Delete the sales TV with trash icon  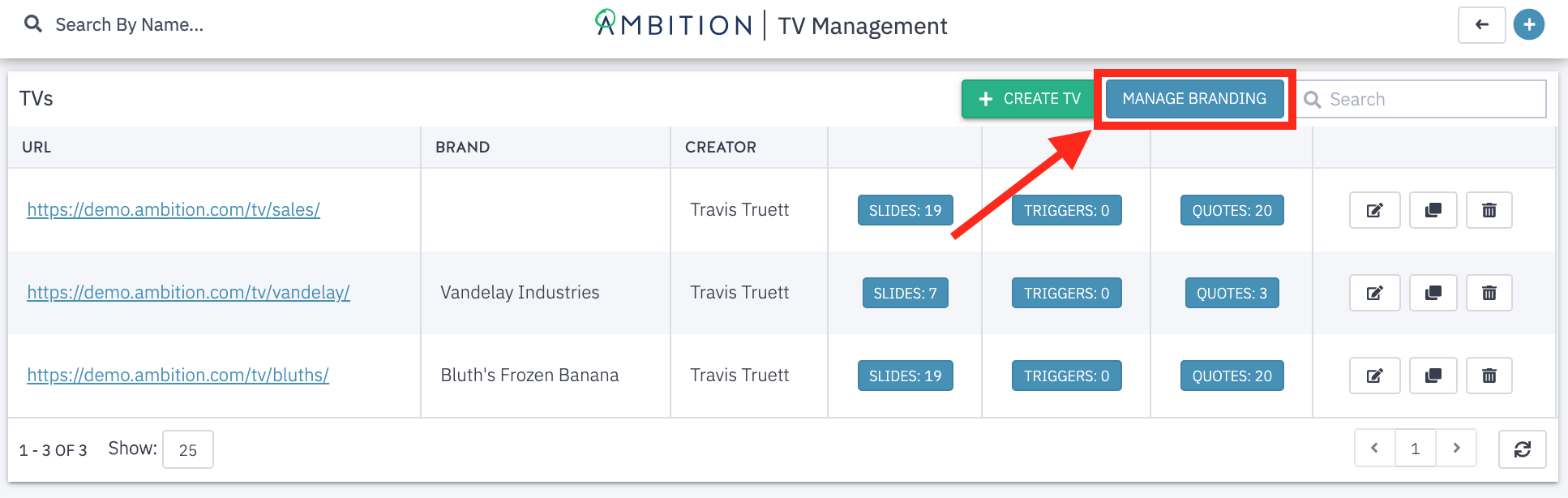[x=1489, y=210]
